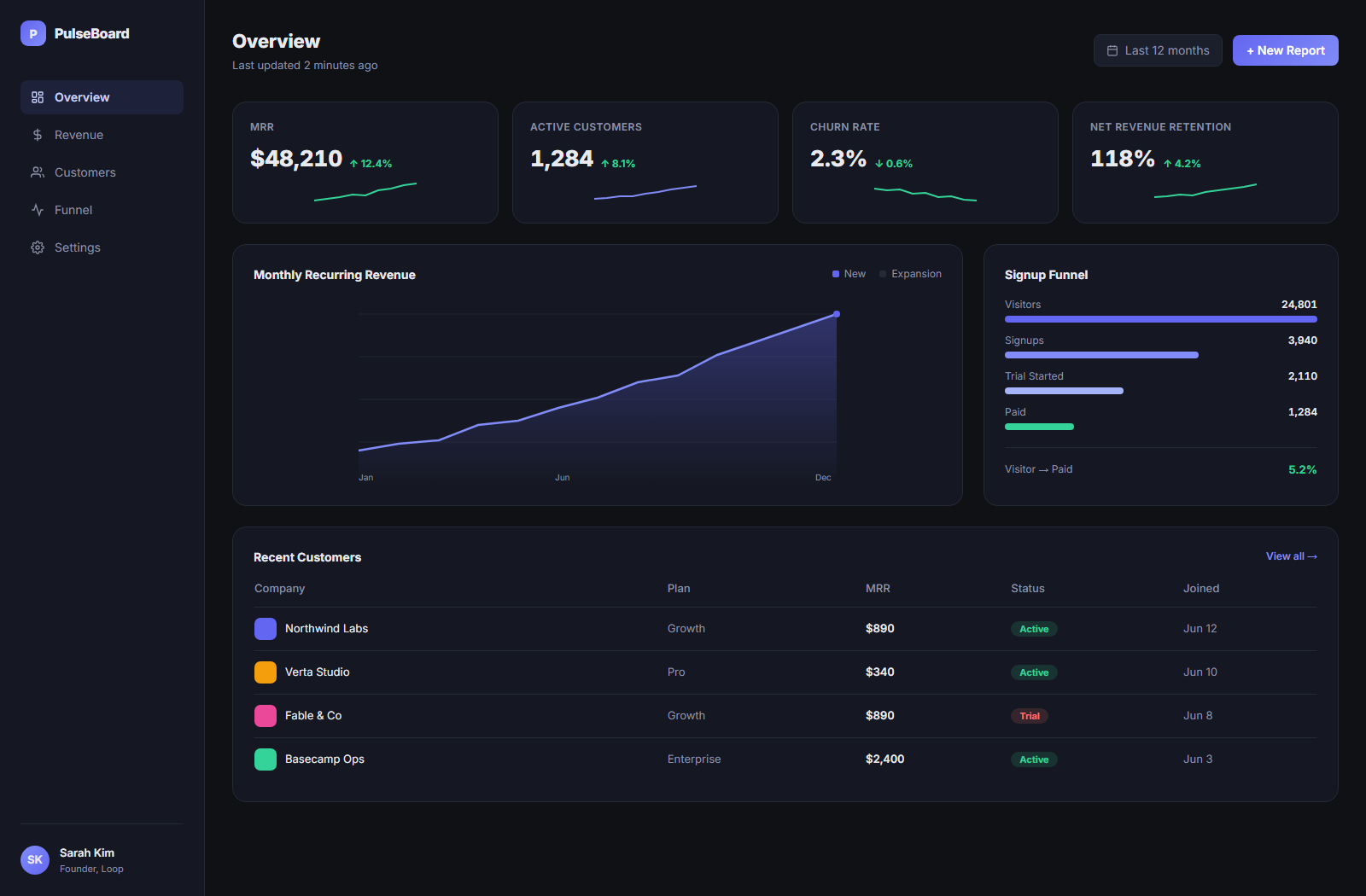Viewport: 1366px width, 896px height.
Task: Click the Visitors funnel progress bar
Action: click(x=1161, y=319)
